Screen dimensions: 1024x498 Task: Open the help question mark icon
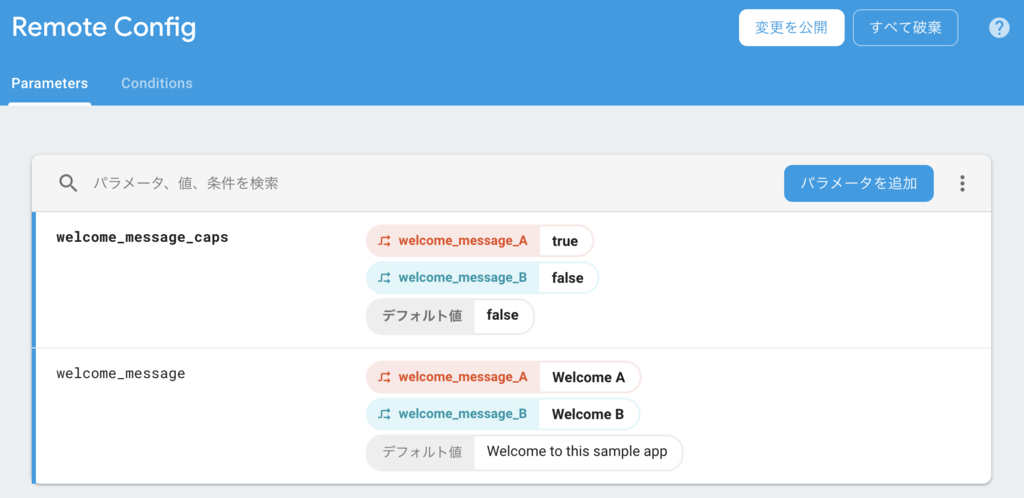point(999,27)
